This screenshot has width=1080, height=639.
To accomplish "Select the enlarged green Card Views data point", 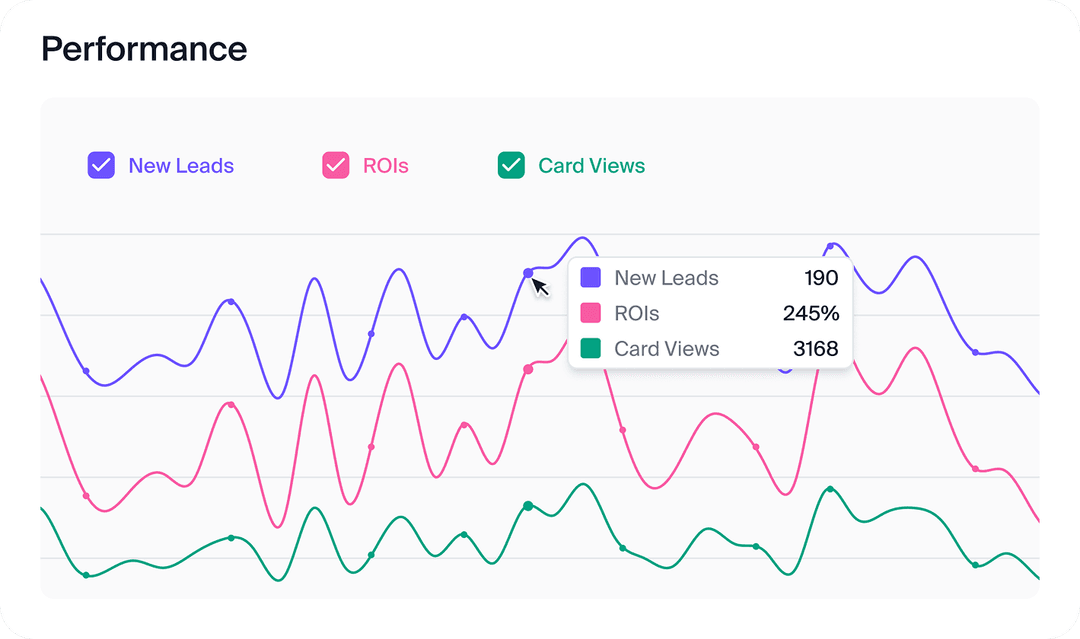I will coord(528,506).
